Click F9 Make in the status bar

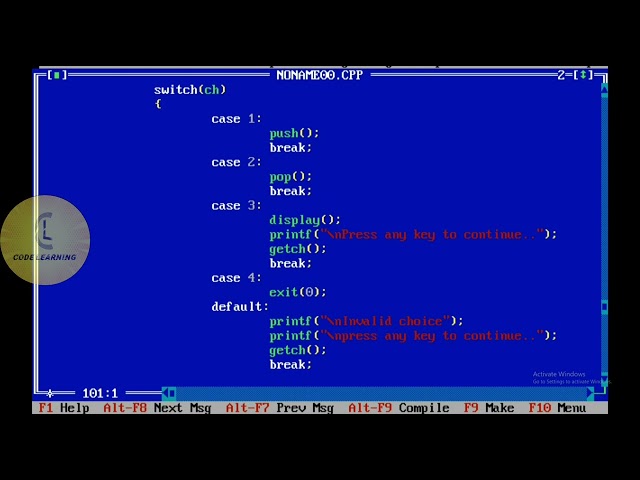[489, 408]
